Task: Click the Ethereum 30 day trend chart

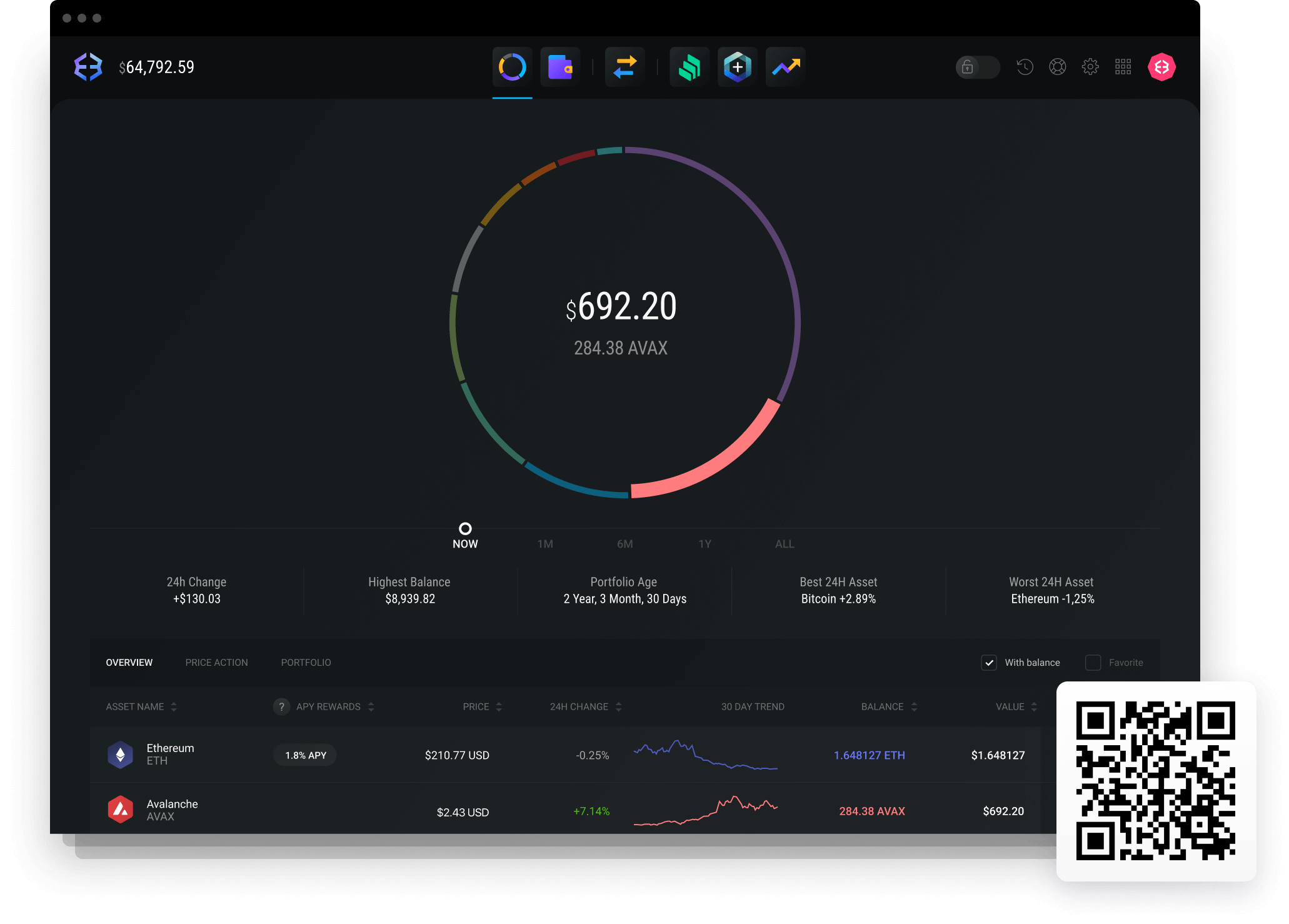Action: click(706, 755)
